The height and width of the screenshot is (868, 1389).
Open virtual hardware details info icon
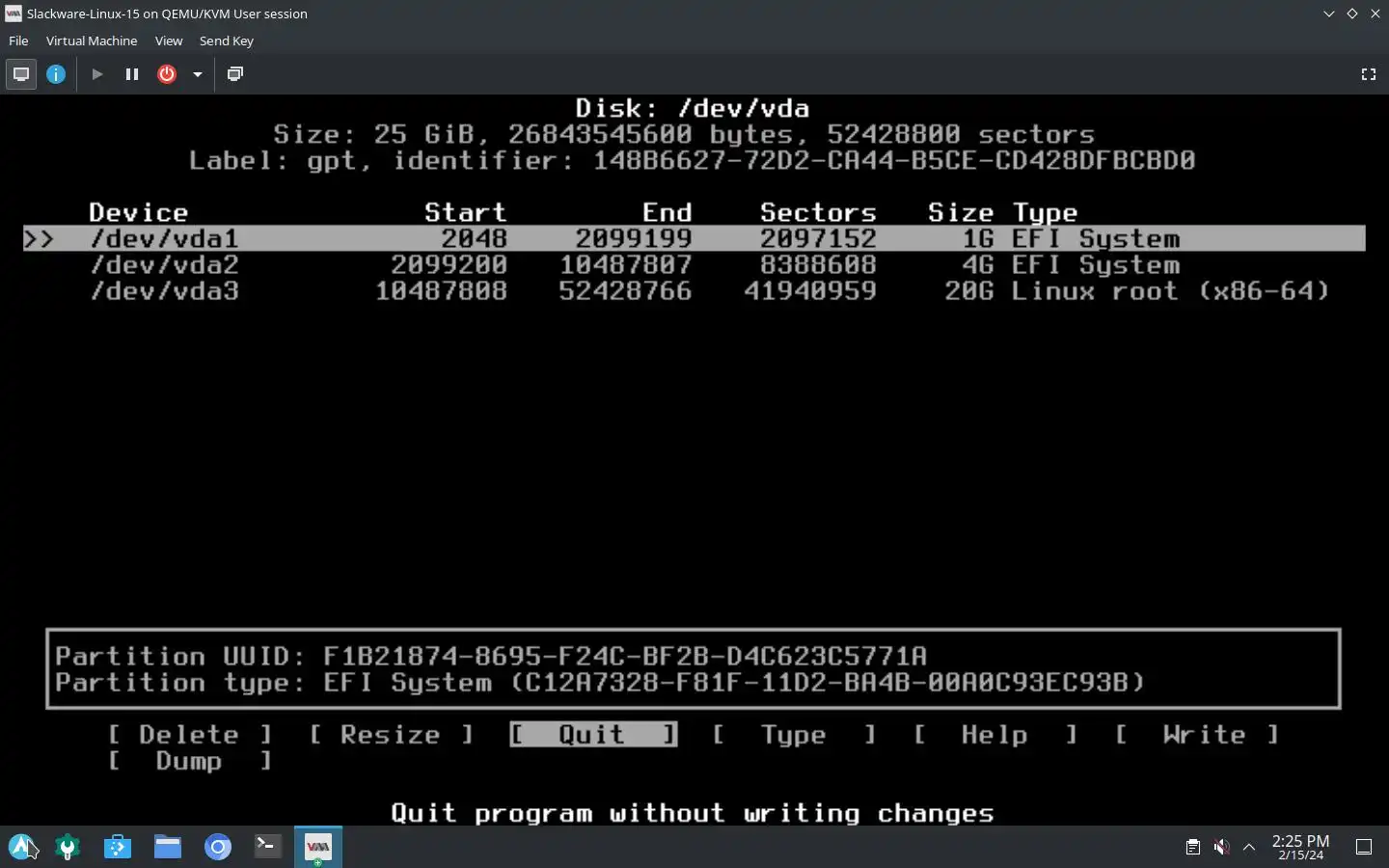click(x=56, y=74)
